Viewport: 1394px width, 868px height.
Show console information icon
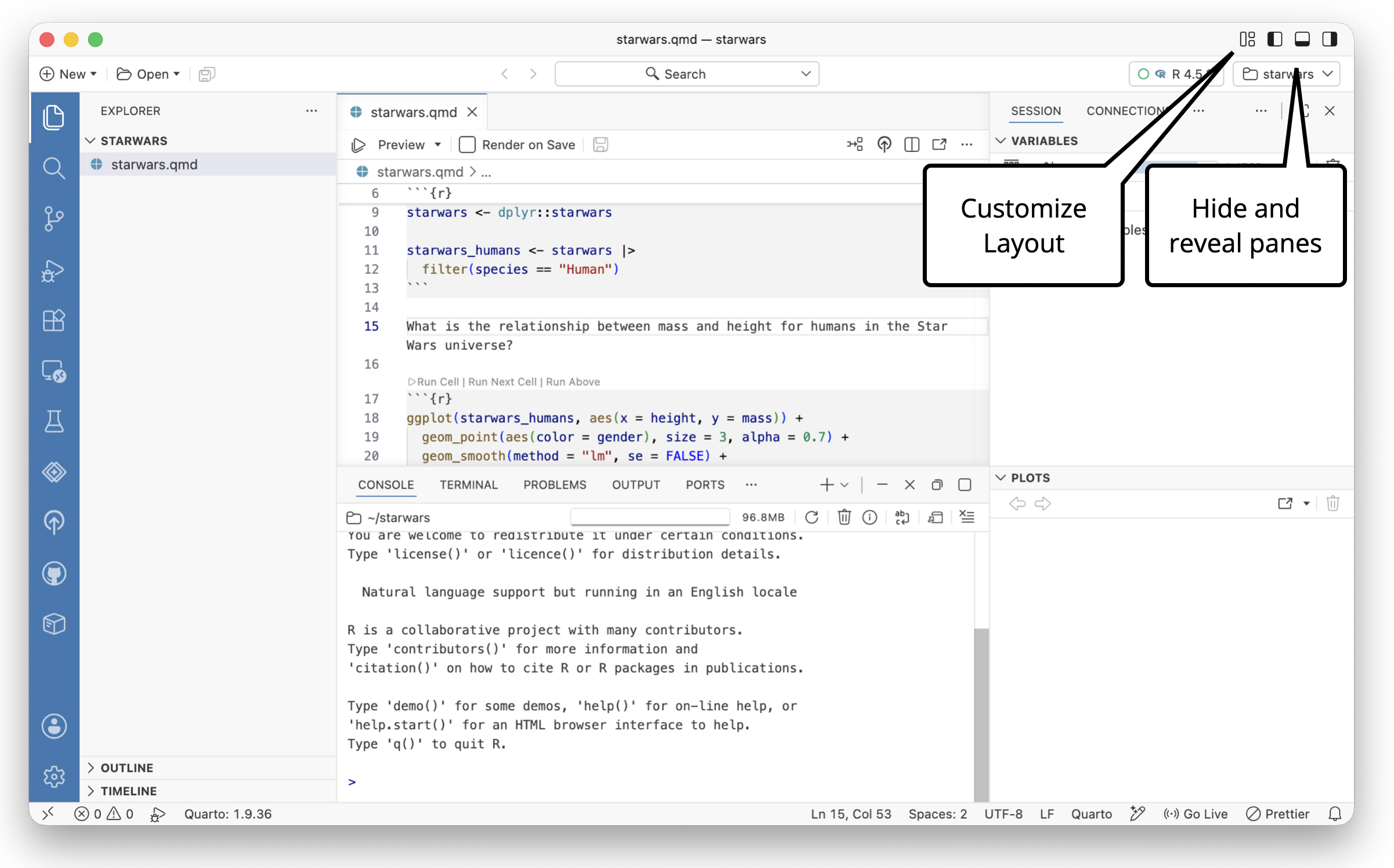tap(869, 517)
